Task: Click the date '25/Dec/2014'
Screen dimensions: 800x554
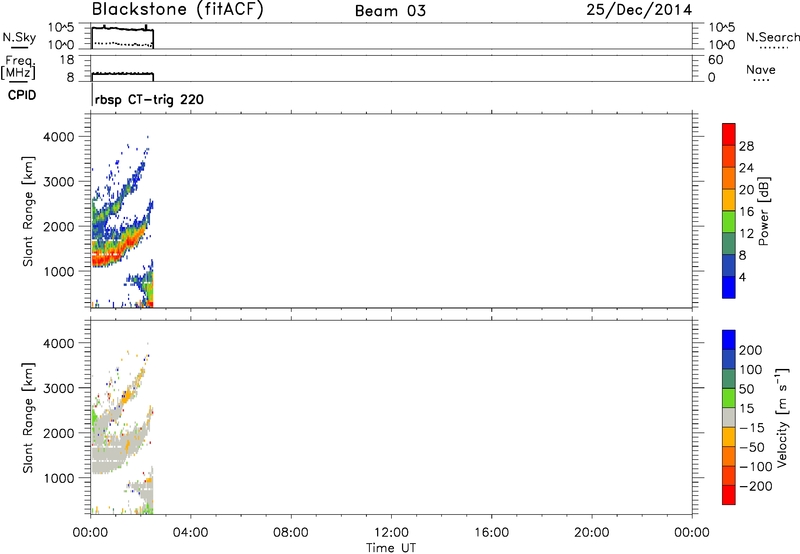Action: (639, 10)
